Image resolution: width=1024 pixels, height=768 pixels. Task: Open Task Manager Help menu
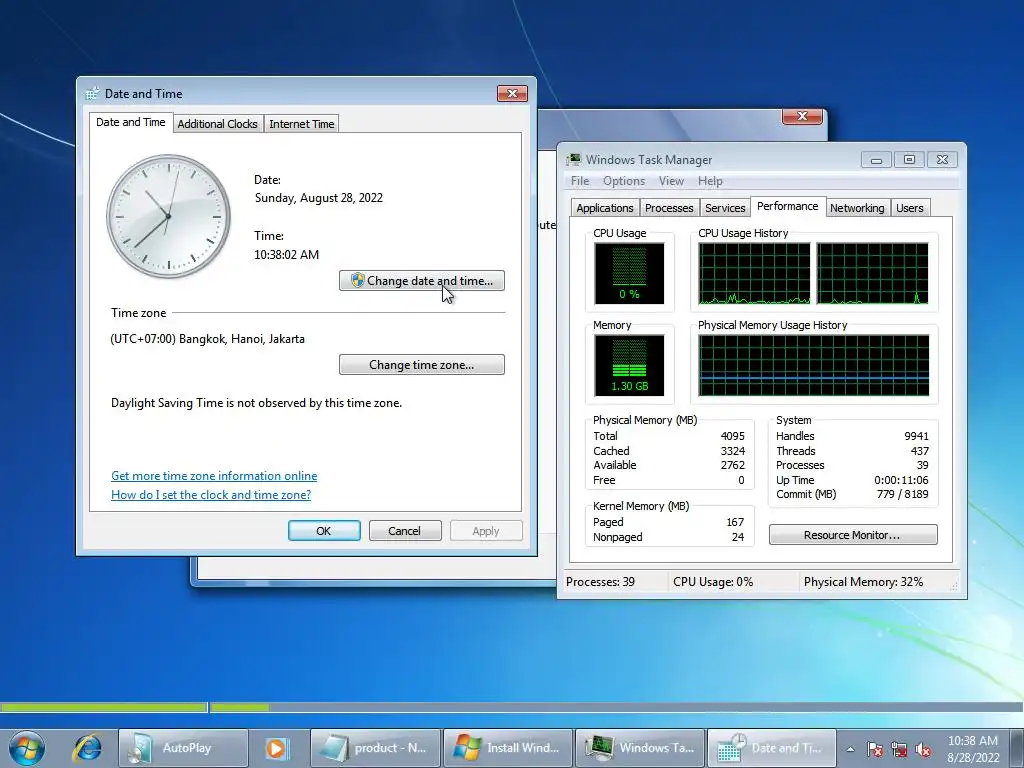(710, 181)
